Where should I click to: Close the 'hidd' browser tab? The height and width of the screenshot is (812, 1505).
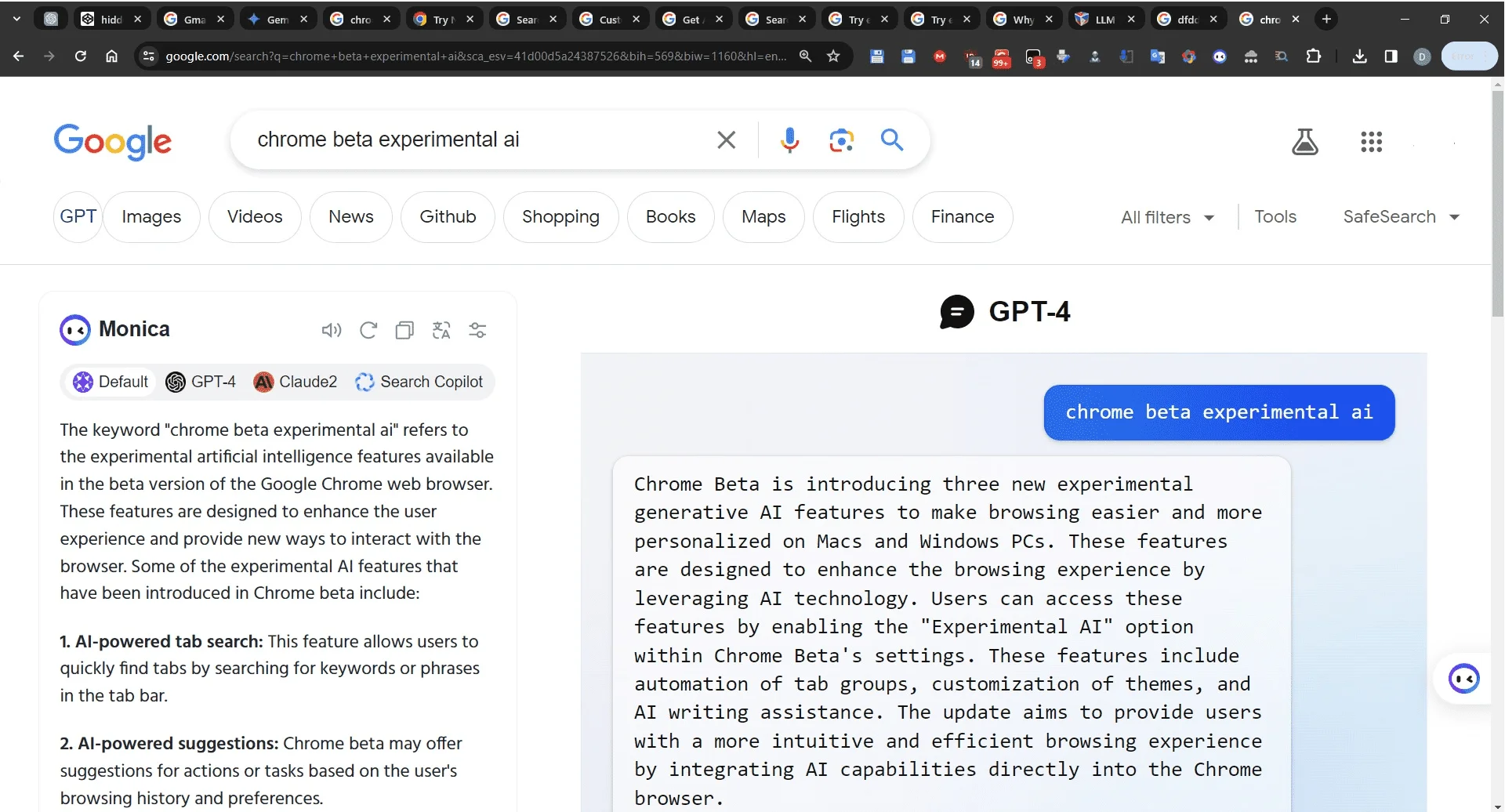(x=138, y=19)
